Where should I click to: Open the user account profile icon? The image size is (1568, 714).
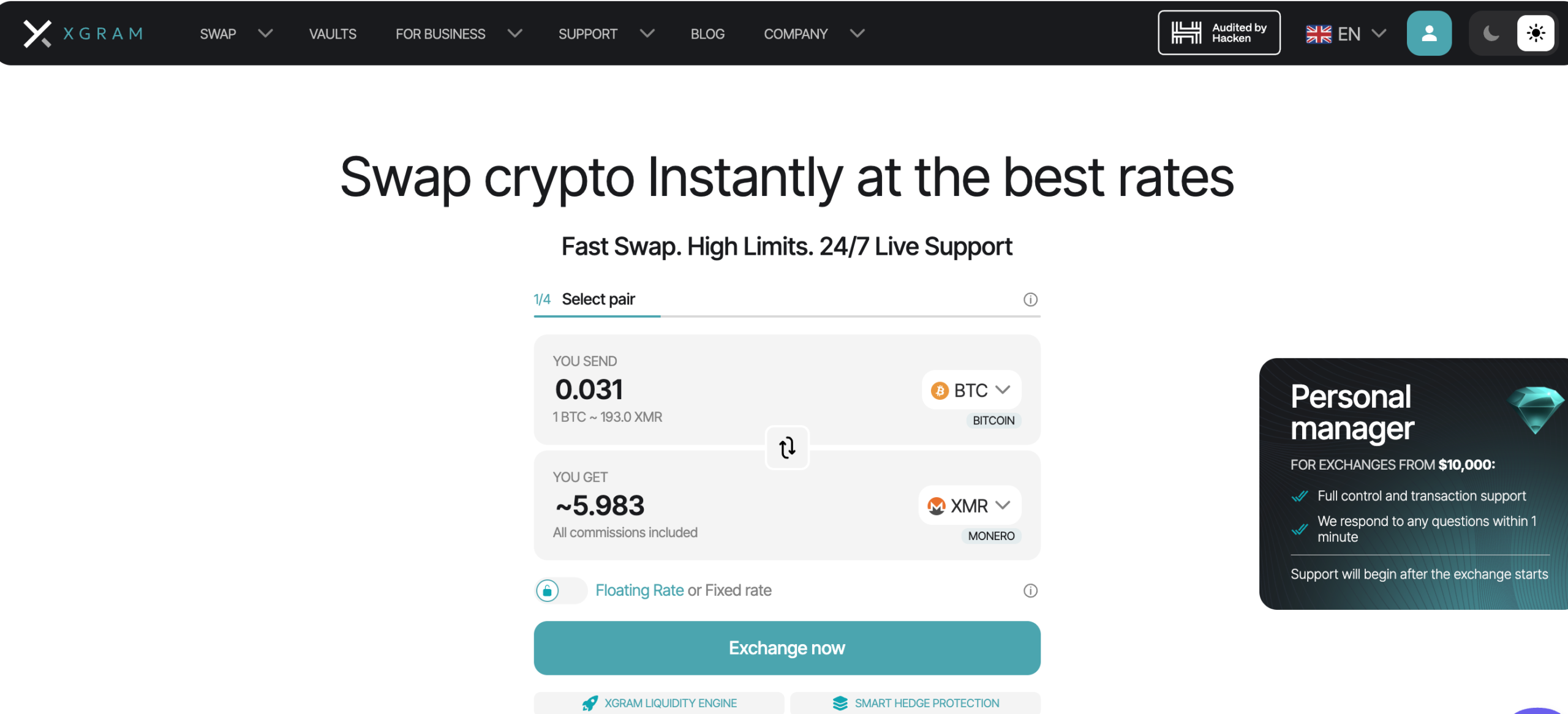(x=1428, y=33)
